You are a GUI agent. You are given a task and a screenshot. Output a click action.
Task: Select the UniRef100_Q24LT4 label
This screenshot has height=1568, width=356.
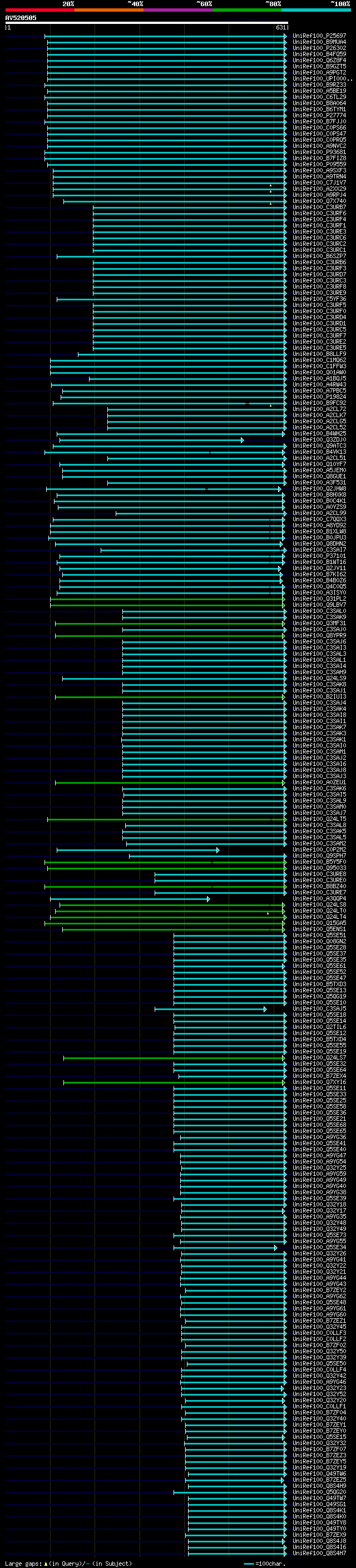click(319, 917)
